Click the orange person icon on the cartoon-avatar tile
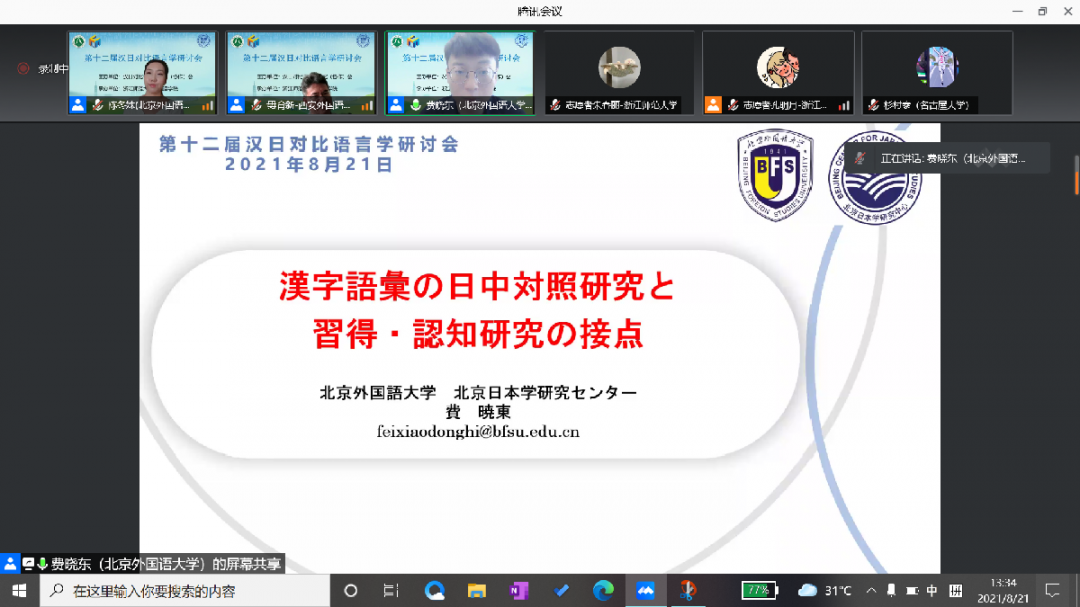The image size is (1080, 607). pos(713,105)
